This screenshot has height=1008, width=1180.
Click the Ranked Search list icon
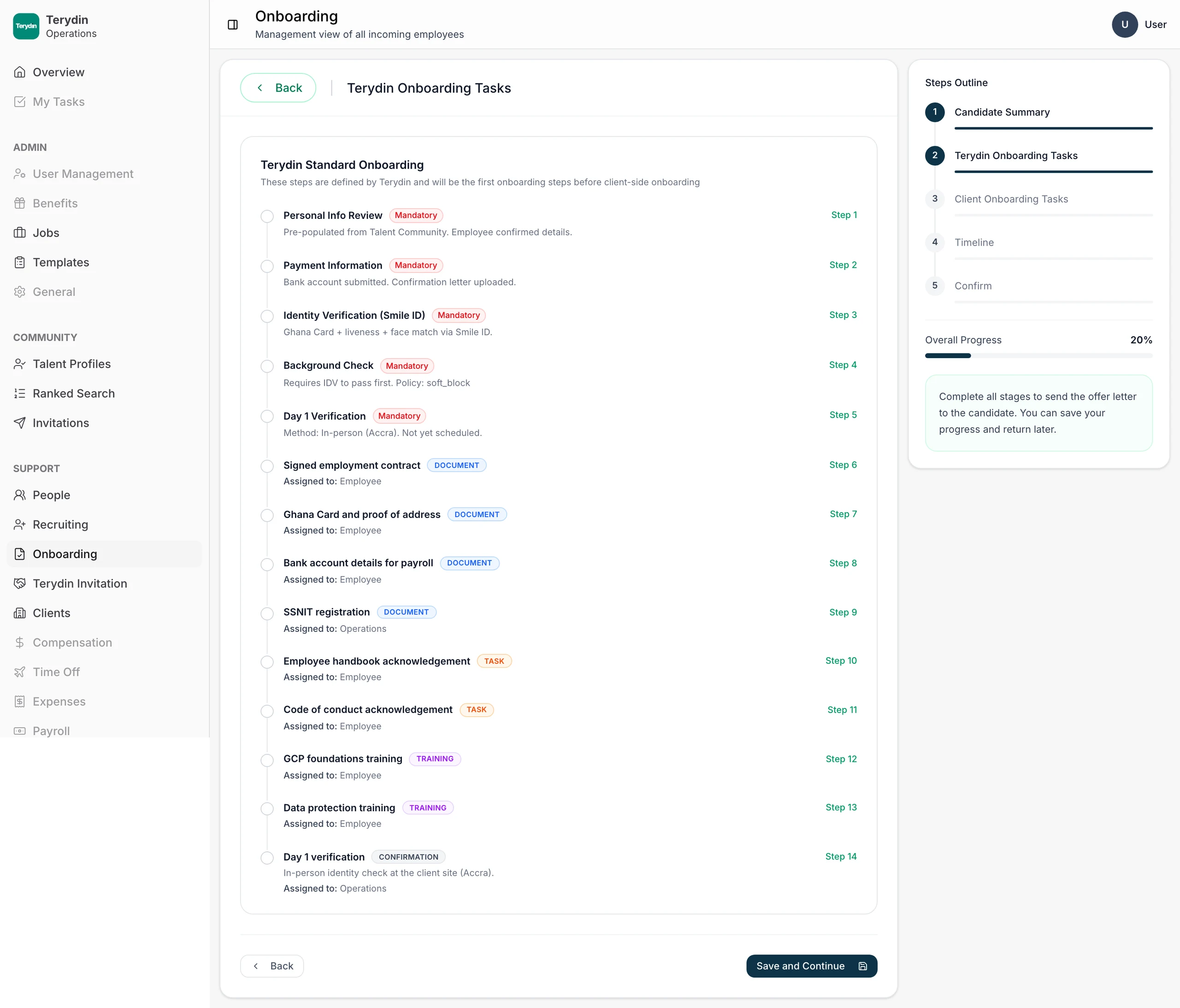[20, 394]
